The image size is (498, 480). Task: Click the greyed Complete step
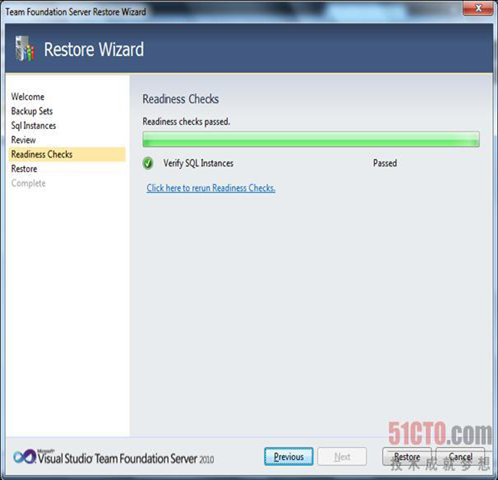(x=28, y=183)
